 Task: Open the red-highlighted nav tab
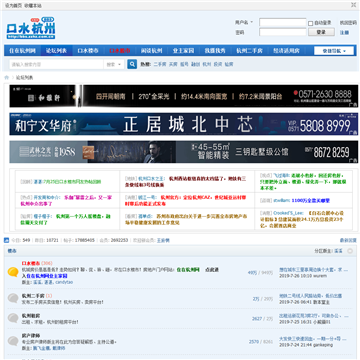click(120, 51)
